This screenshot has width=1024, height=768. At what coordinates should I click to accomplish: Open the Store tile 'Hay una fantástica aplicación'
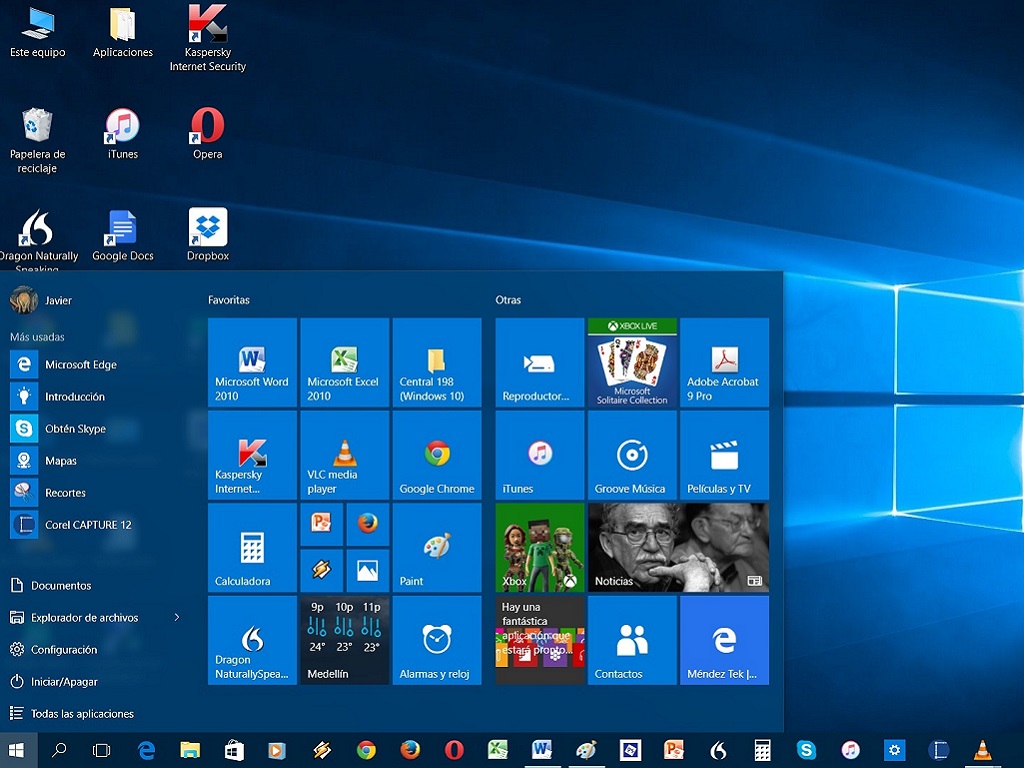point(540,640)
